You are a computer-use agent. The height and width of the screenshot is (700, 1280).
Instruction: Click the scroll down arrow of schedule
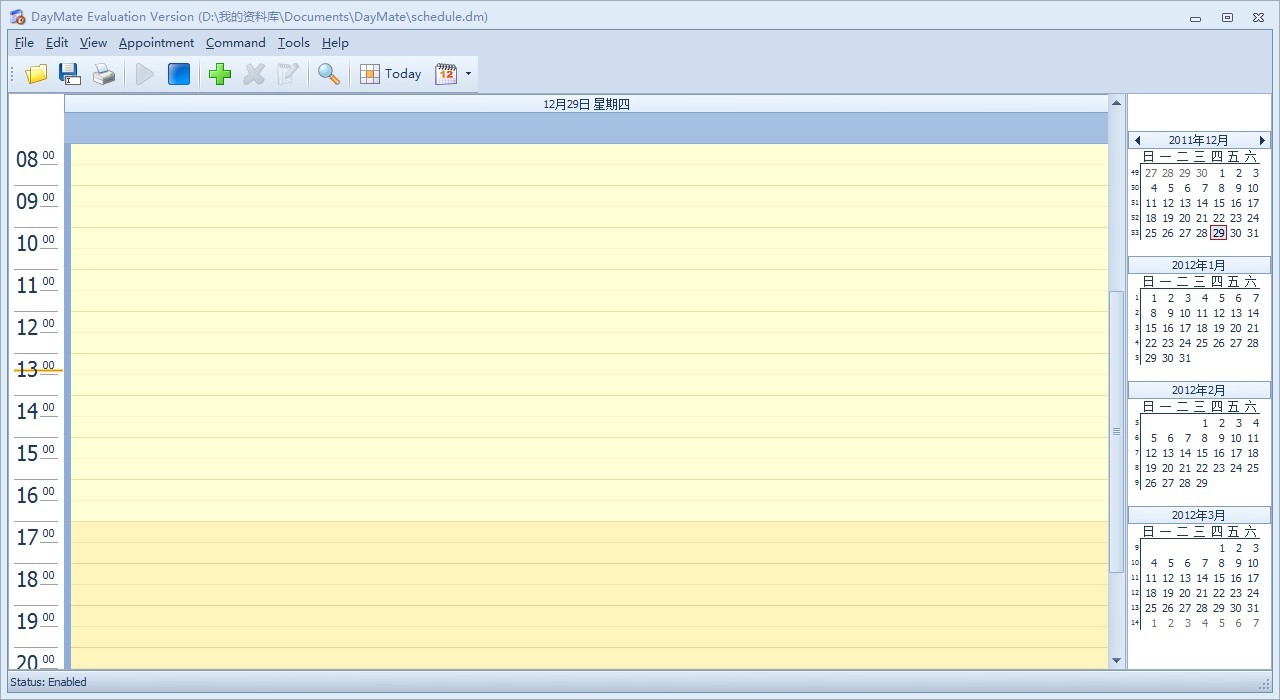click(1116, 660)
